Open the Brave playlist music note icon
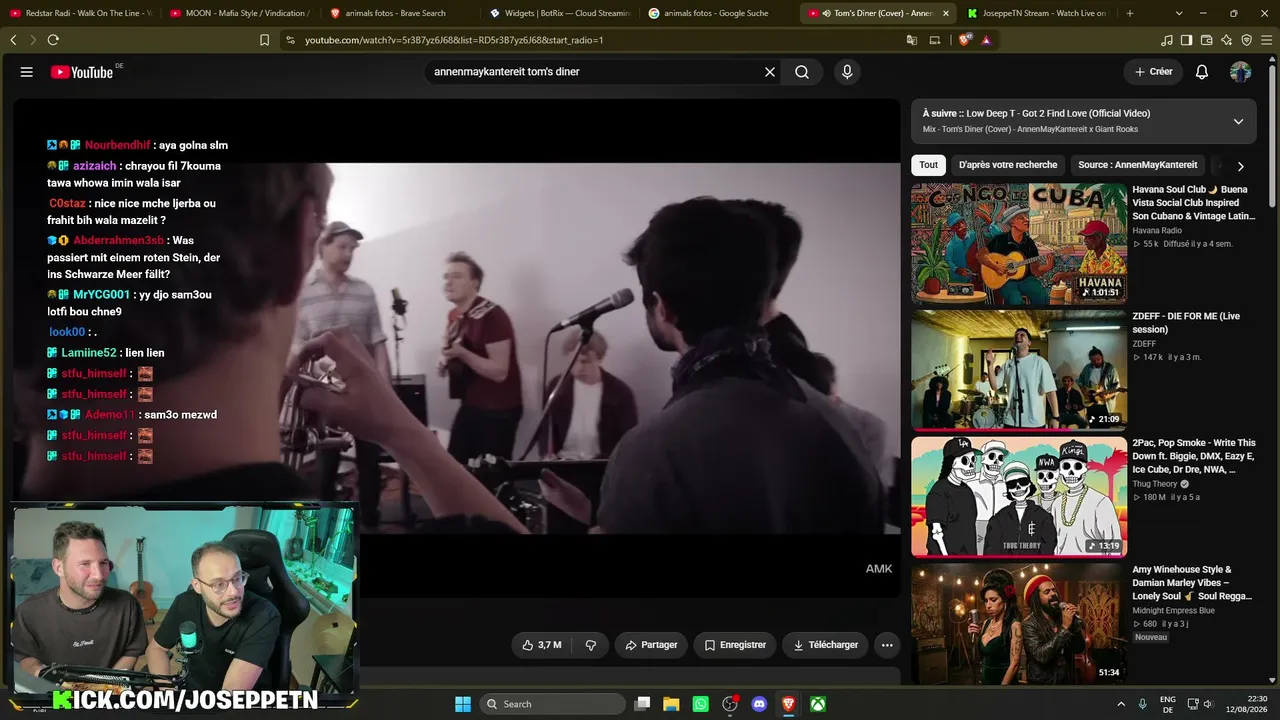This screenshot has height=720, width=1280. click(1167, 40)
